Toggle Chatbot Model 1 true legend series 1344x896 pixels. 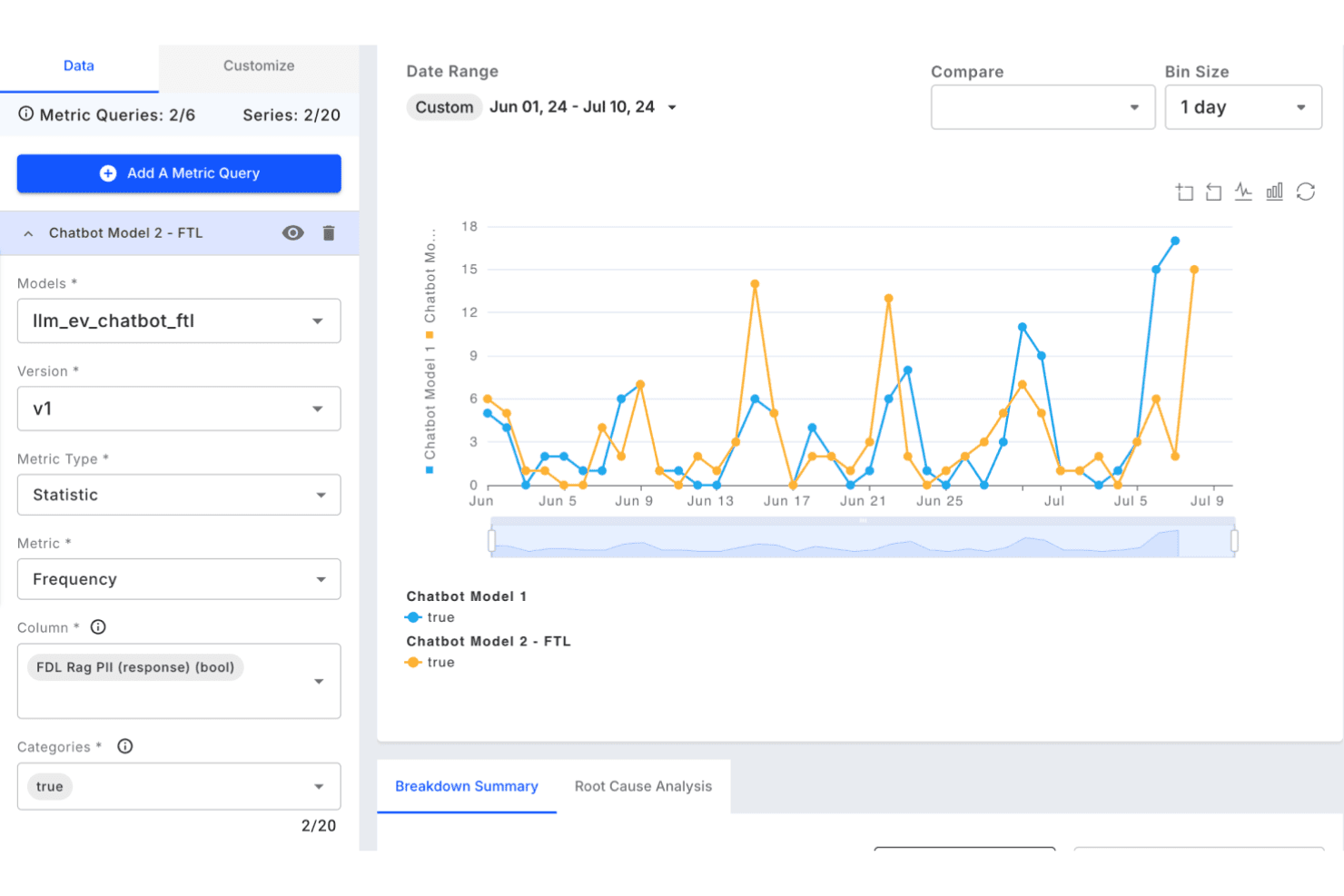(430, 617)
